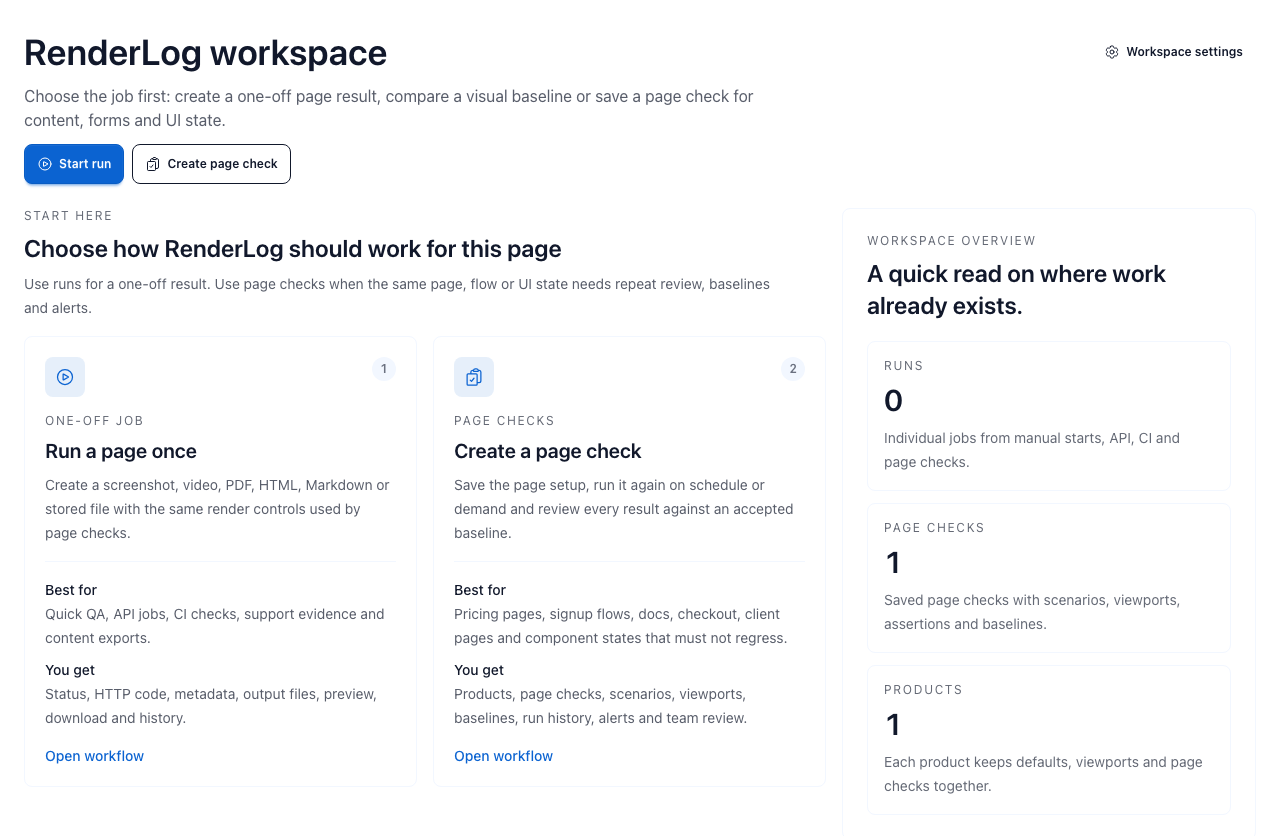Image resolution: width=1280 pixels, height=836 pixels.
Task: Click the Runs count '0'
Action: tap(893, 401)
